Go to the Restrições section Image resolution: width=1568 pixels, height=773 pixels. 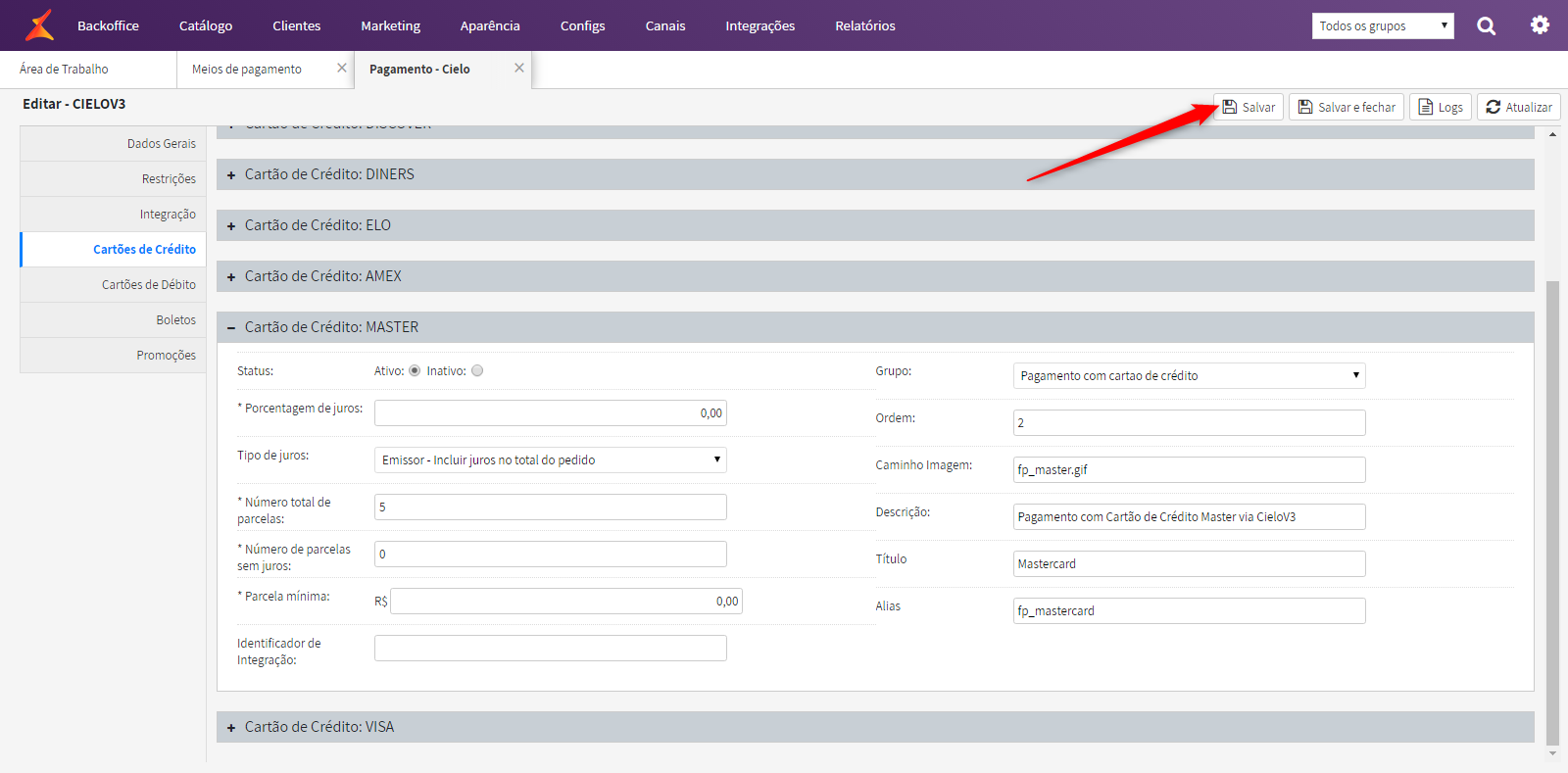point(113,178)
